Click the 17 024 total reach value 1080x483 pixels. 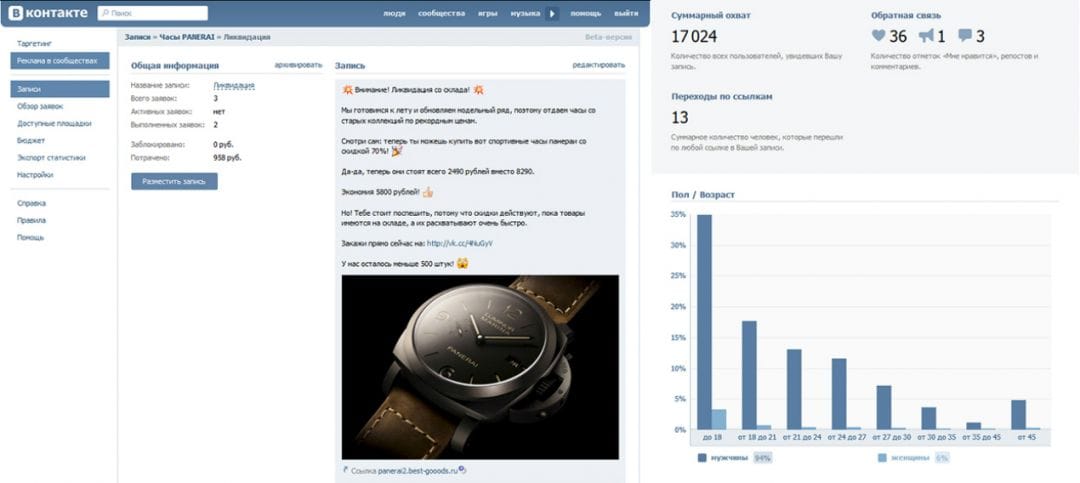[694, 37]
